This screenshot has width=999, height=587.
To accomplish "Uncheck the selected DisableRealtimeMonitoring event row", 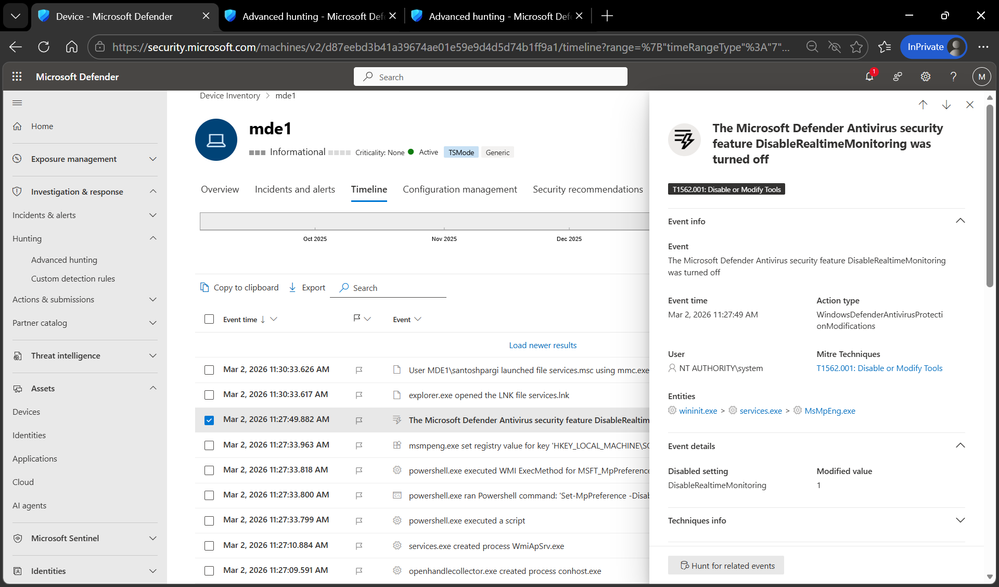I will (x=209, y=419).
